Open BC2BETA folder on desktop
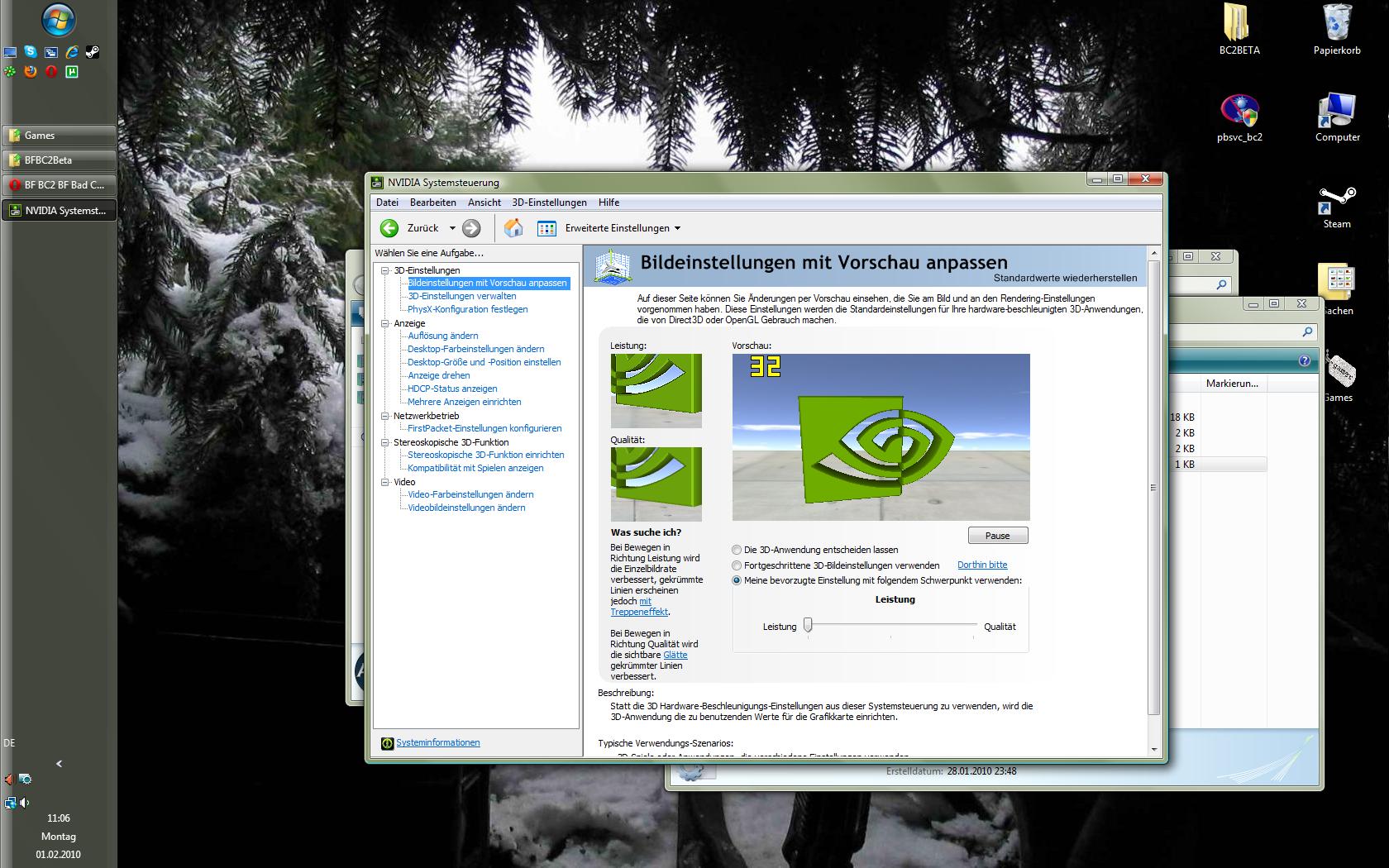Image resolution: width=1389 pixels, height=868 pixels. coord(1239,30)
